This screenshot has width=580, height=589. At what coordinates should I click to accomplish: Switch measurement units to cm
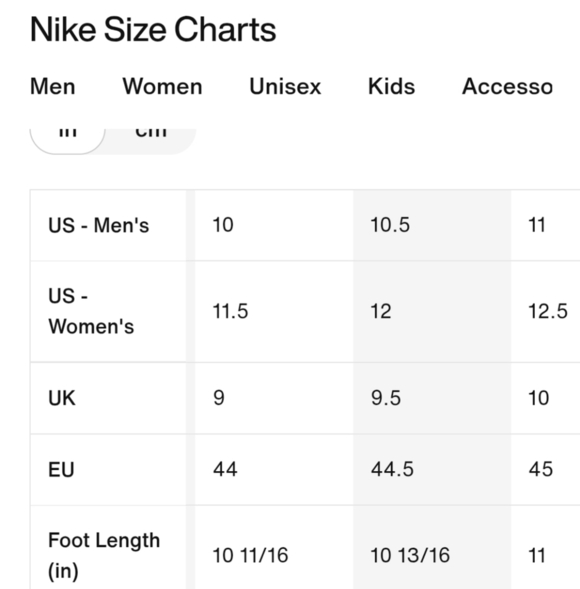[151, 141]
